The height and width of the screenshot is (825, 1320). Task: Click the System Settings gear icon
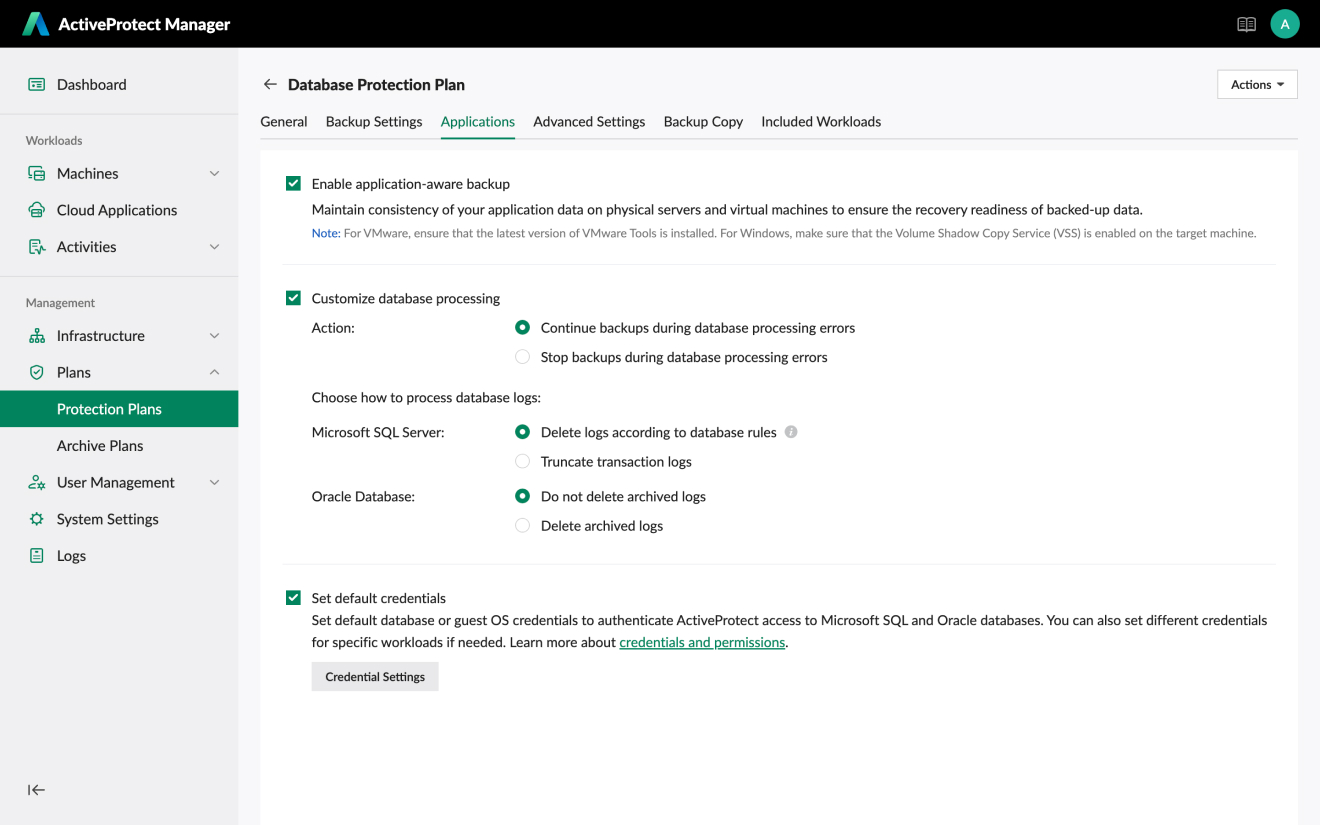[37, 519]
